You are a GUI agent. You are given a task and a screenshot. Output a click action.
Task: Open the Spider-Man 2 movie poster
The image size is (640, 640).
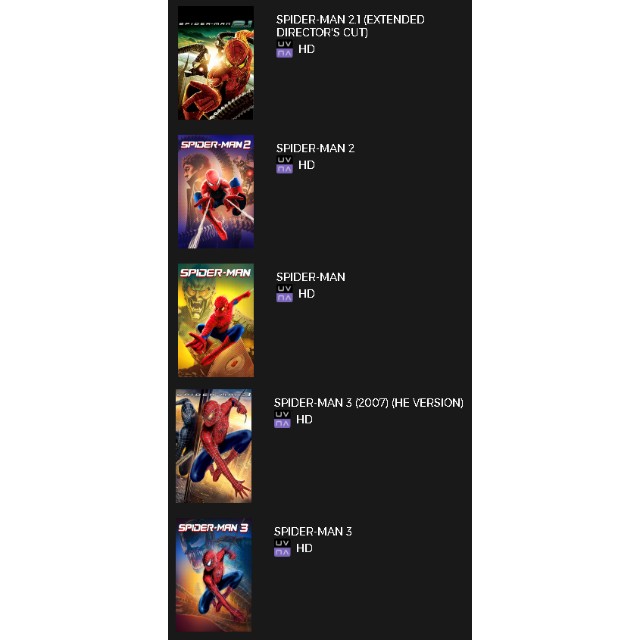click(216, 191)
